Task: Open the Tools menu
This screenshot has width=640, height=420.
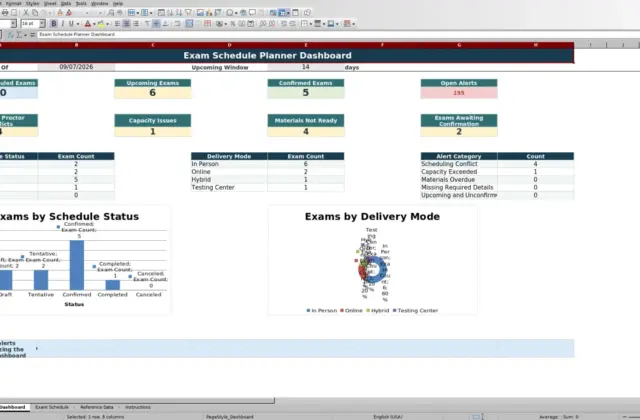Action: (81, 3)
